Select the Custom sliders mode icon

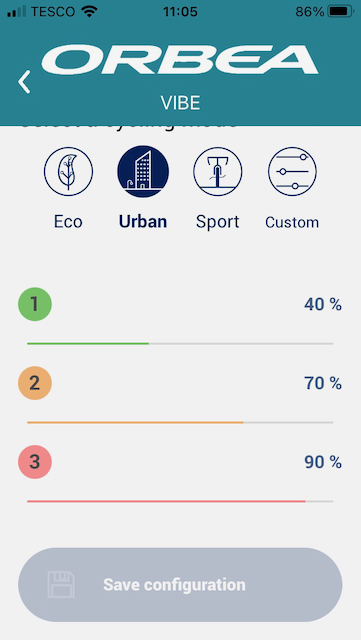pyautogui.click(x=292, y=172)
